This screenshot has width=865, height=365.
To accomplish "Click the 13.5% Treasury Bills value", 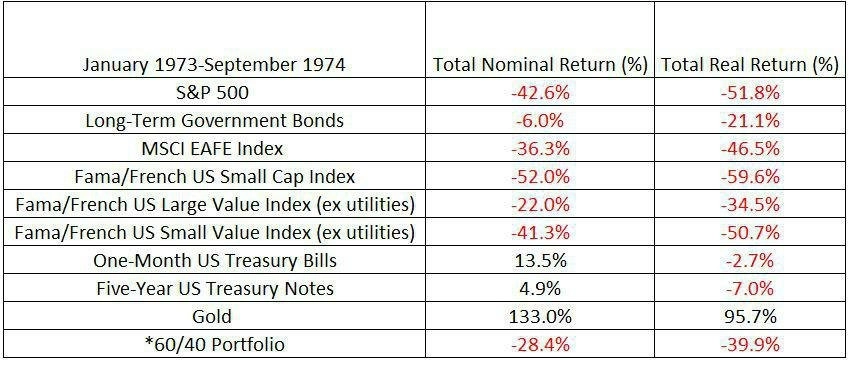I will (540, 260).
